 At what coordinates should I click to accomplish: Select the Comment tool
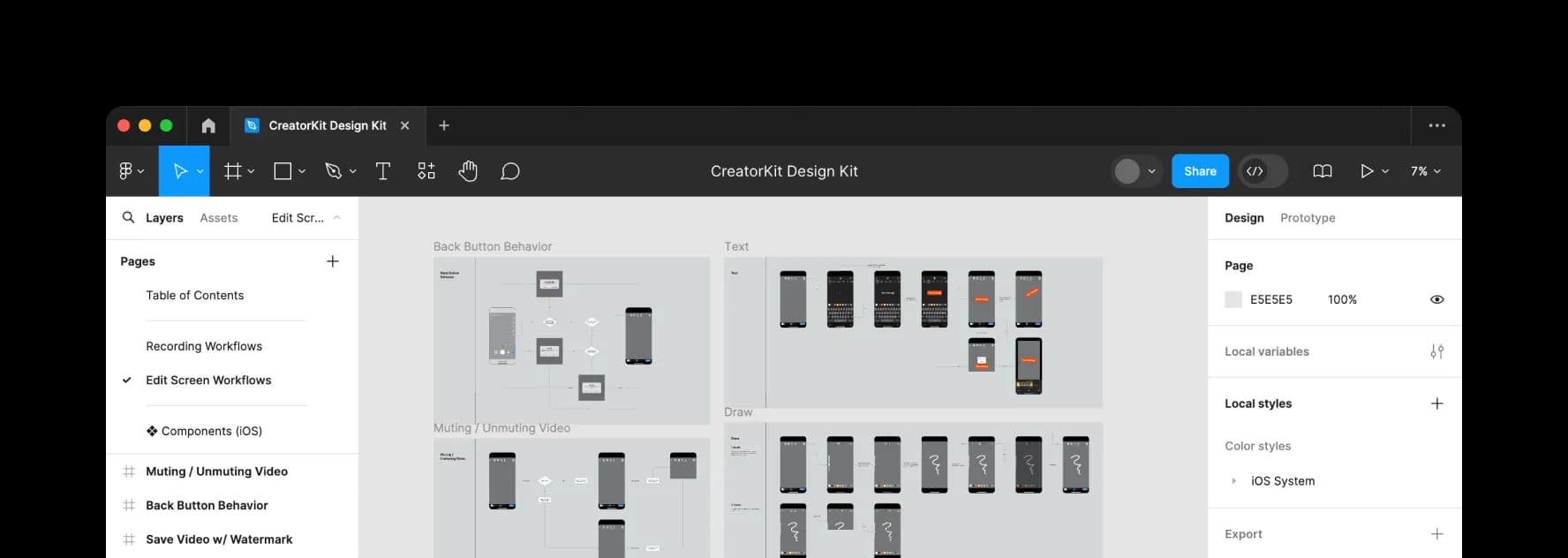pyautogui.click(x=510, y=171)
